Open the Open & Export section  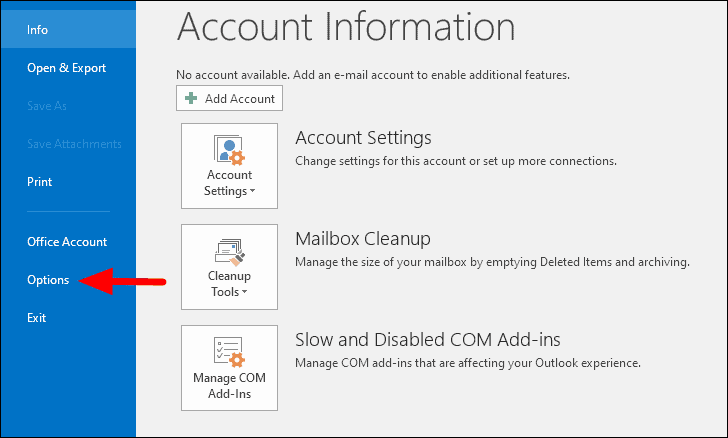tap(66, 68)
